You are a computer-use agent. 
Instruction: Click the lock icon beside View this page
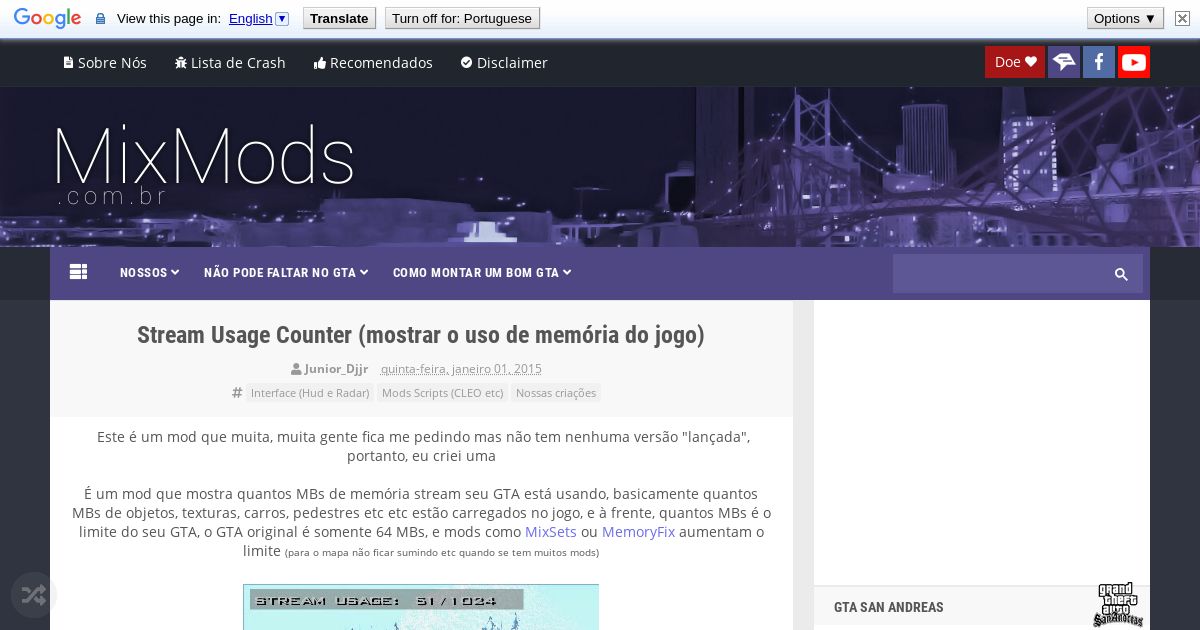(x=100, y=19)
